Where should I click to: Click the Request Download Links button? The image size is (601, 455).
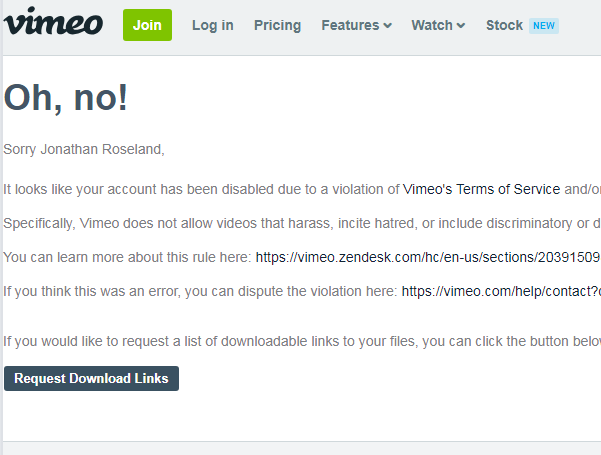pos(91,378)
